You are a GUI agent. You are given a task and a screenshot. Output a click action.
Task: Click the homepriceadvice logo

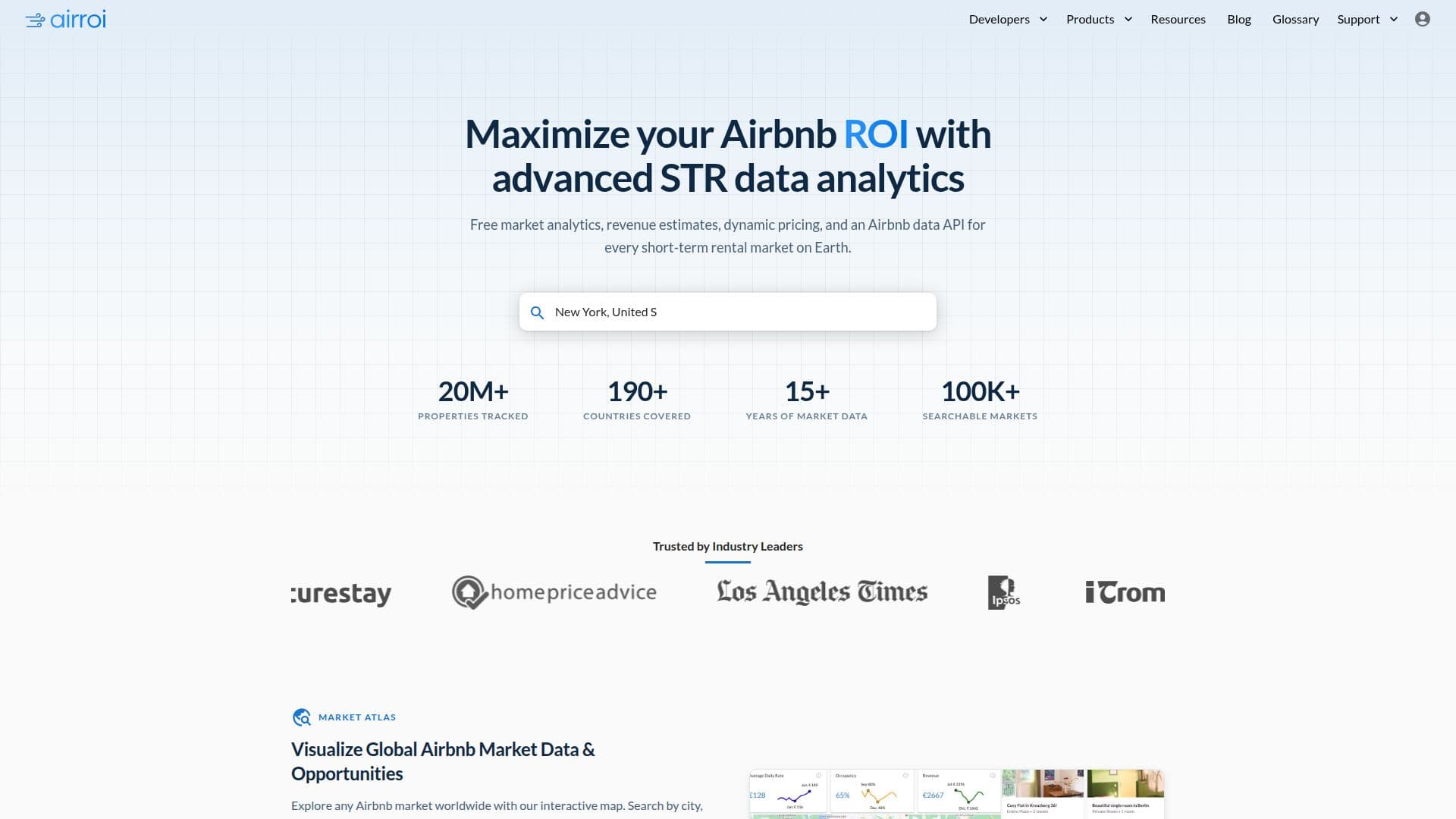[x=554, y=592]
